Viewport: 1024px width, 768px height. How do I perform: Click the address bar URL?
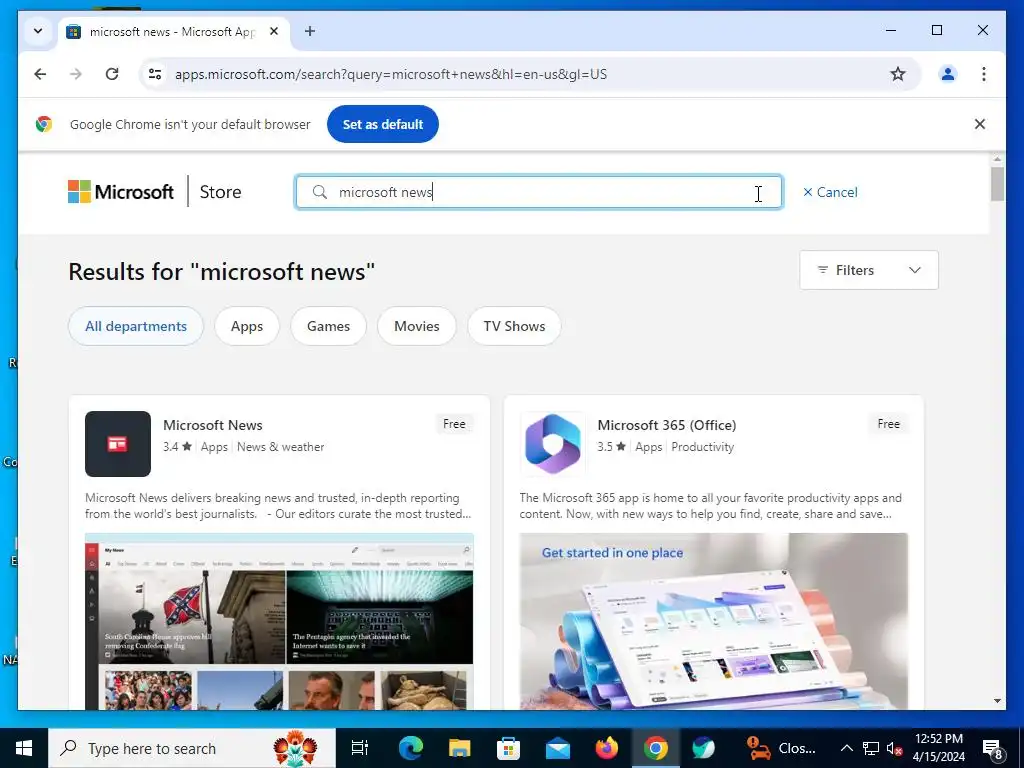[x=391, y=74]
